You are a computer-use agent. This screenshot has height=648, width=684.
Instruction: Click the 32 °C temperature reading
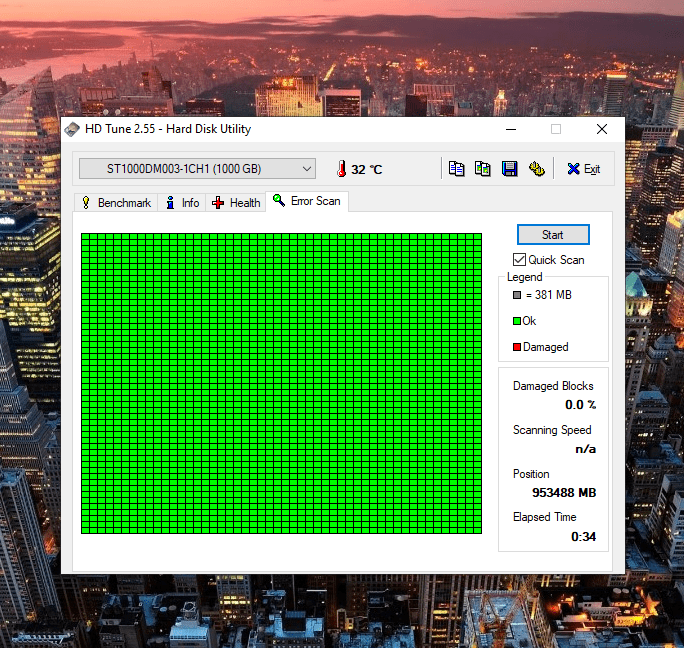(367, 169)
